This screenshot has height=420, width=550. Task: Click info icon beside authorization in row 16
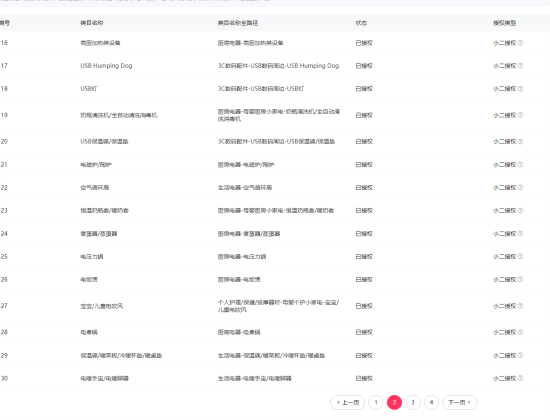pos(521,43)
